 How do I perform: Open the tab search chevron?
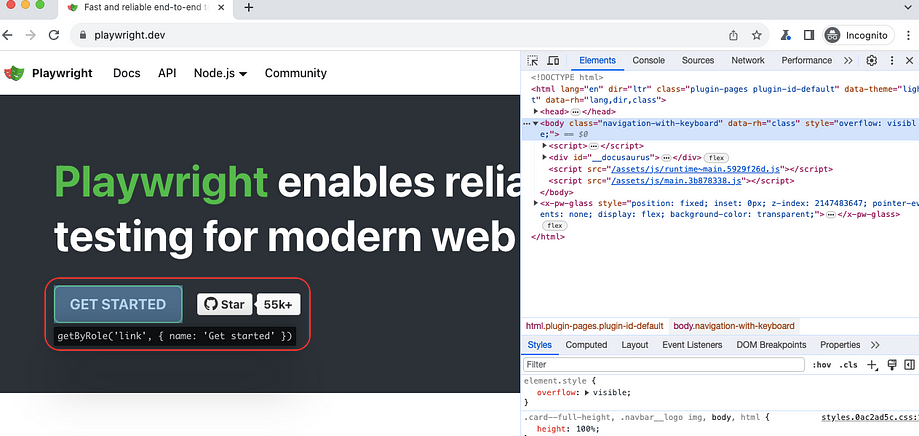pos(908,7)
